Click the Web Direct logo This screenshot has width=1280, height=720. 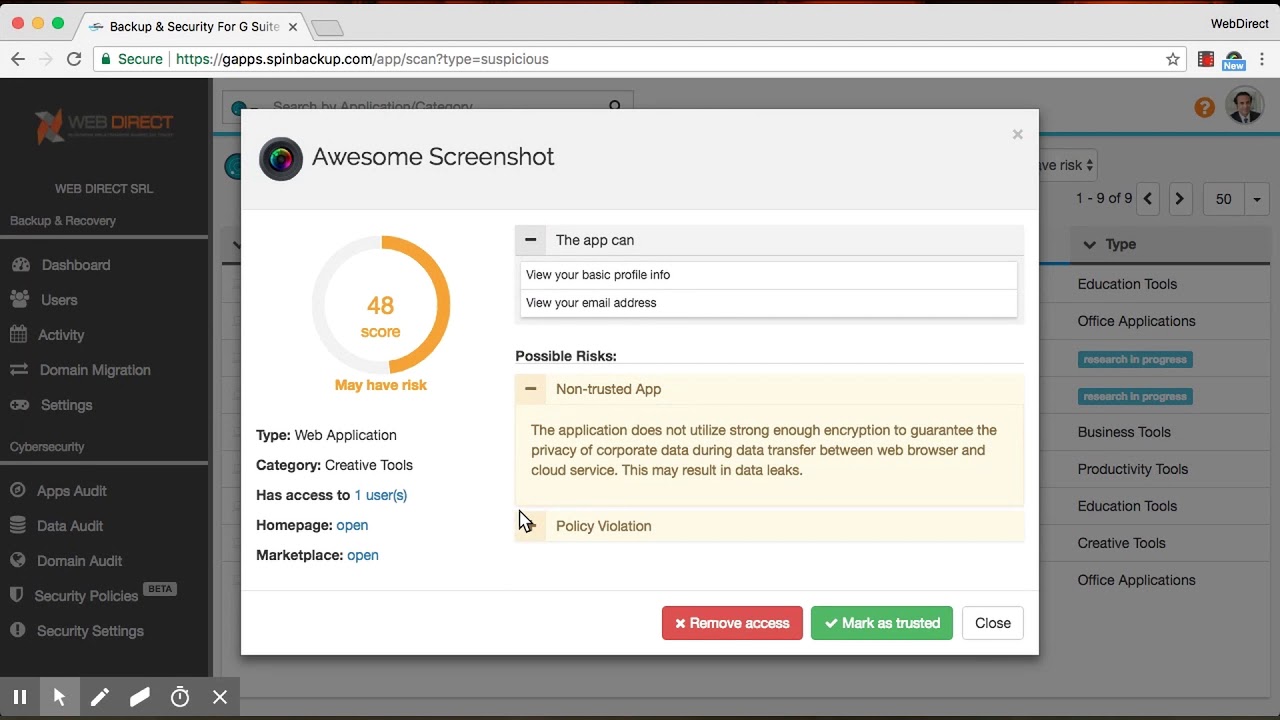click(104, 126)
